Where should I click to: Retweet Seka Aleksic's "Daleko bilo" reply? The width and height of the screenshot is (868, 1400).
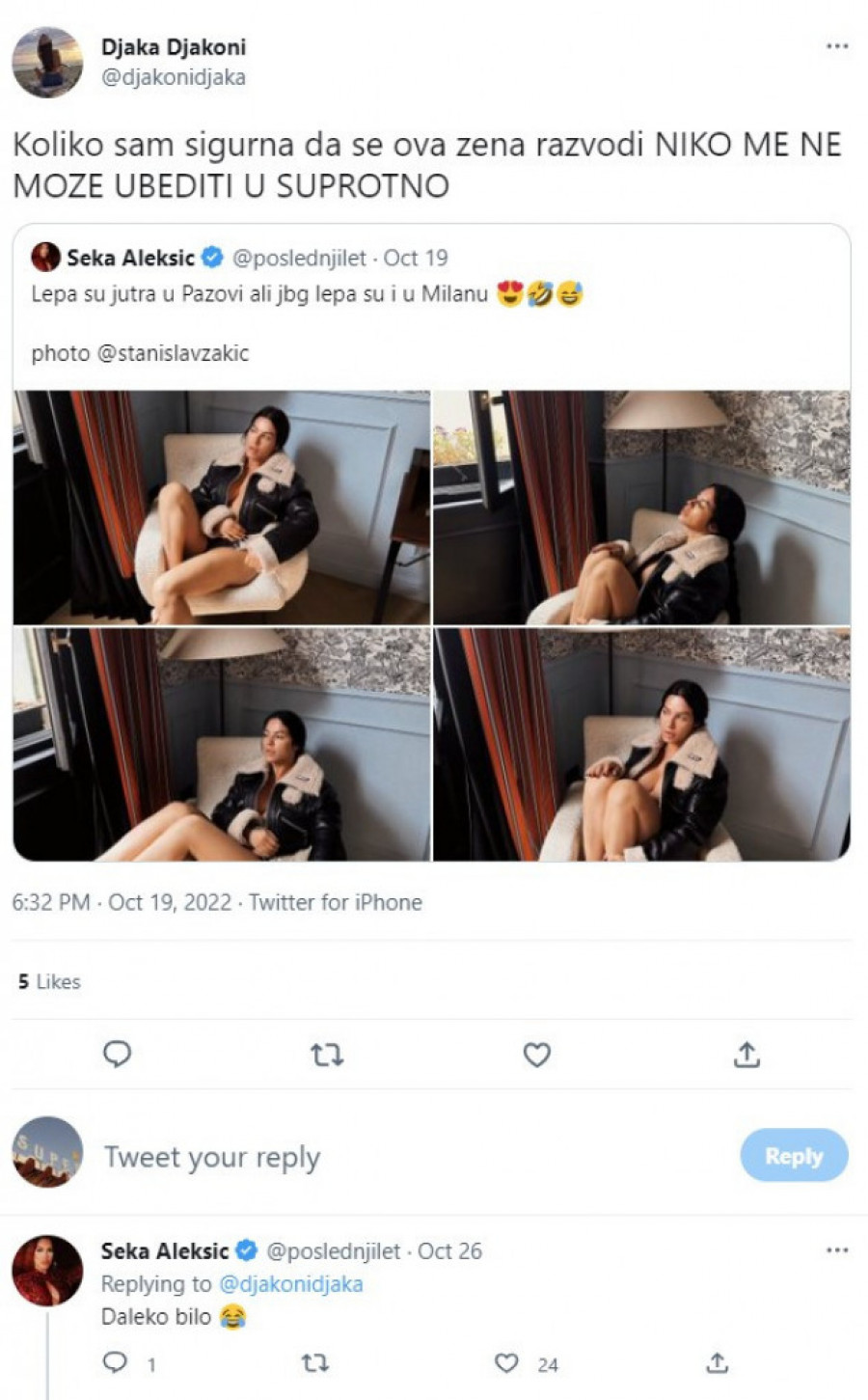[x=315, y=1362]
